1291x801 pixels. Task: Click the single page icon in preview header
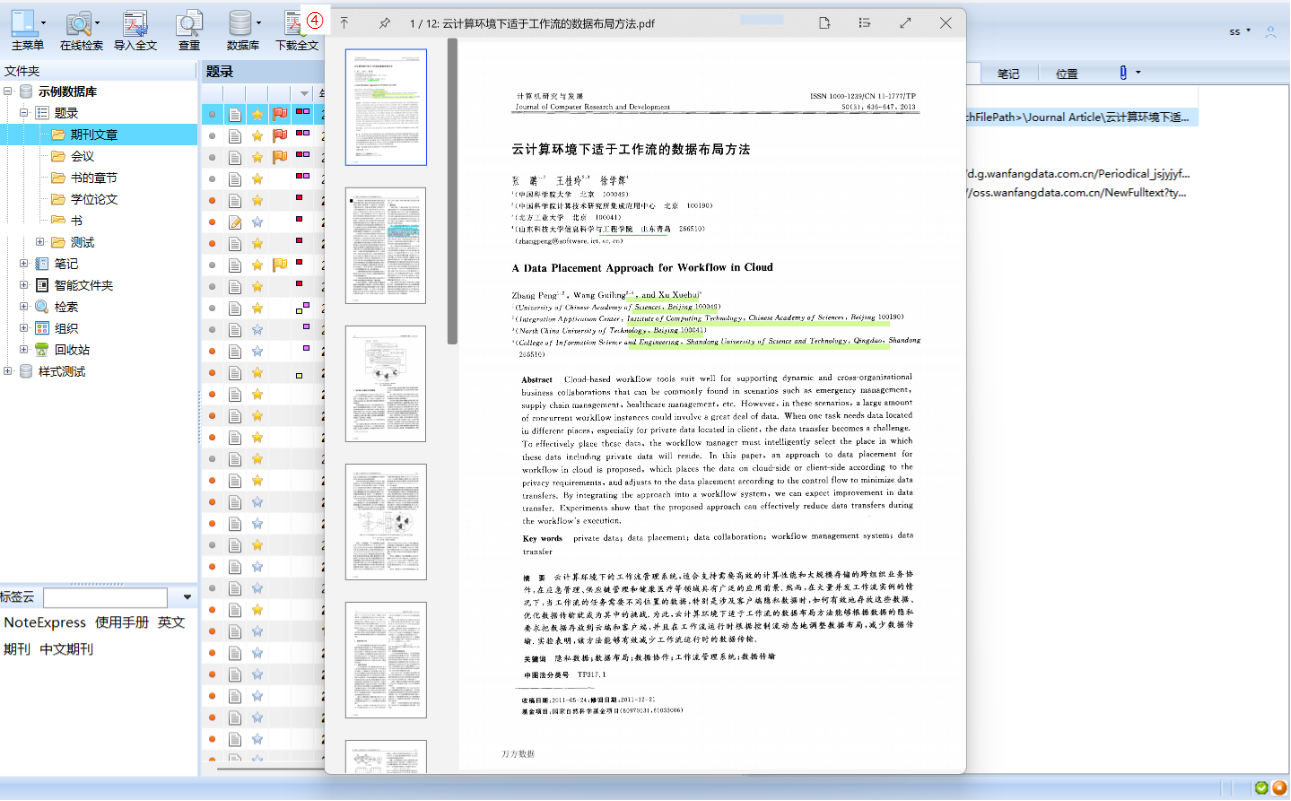pos(825,23)
